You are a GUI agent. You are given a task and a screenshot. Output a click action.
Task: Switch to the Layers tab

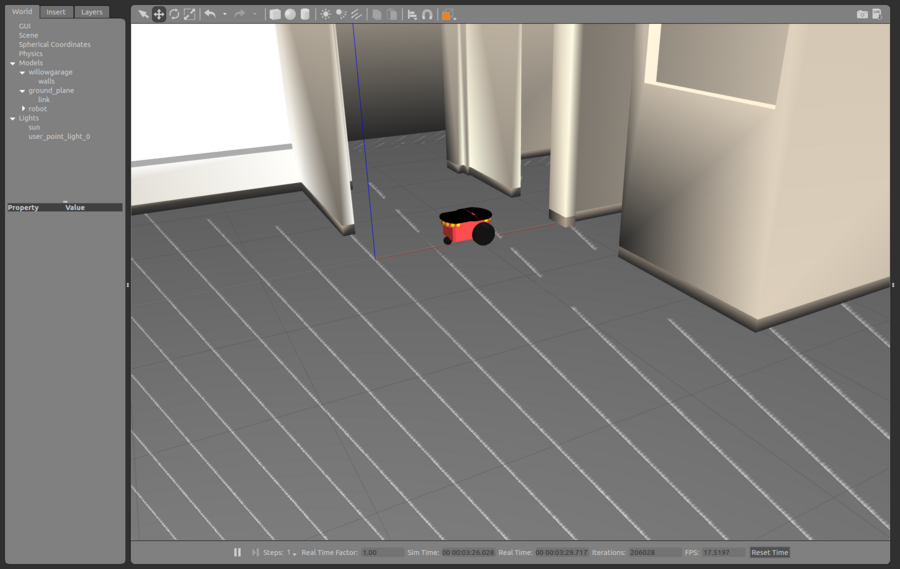tap(92, 12)
